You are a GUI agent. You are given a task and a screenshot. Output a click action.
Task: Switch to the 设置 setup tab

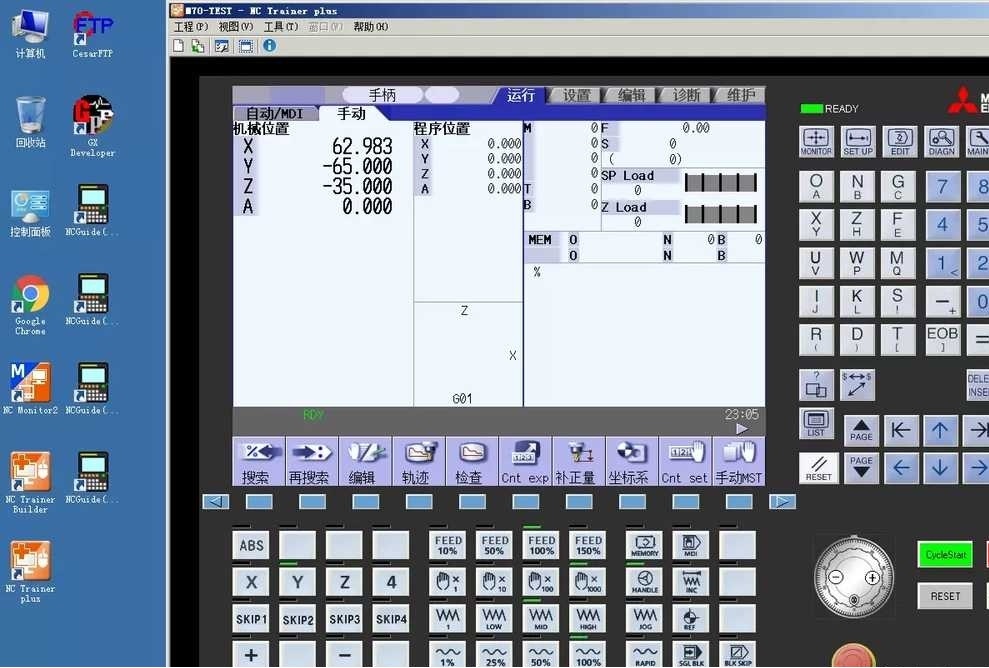(575, 95)
